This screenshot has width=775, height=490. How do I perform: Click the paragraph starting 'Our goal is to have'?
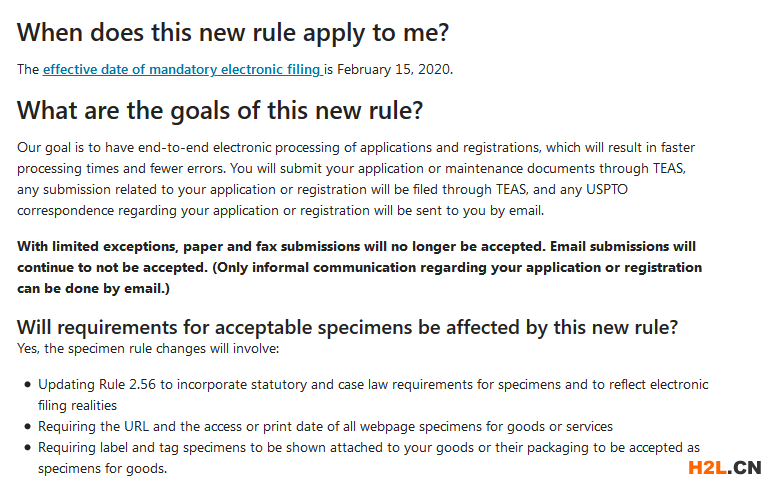click(356, 179)
